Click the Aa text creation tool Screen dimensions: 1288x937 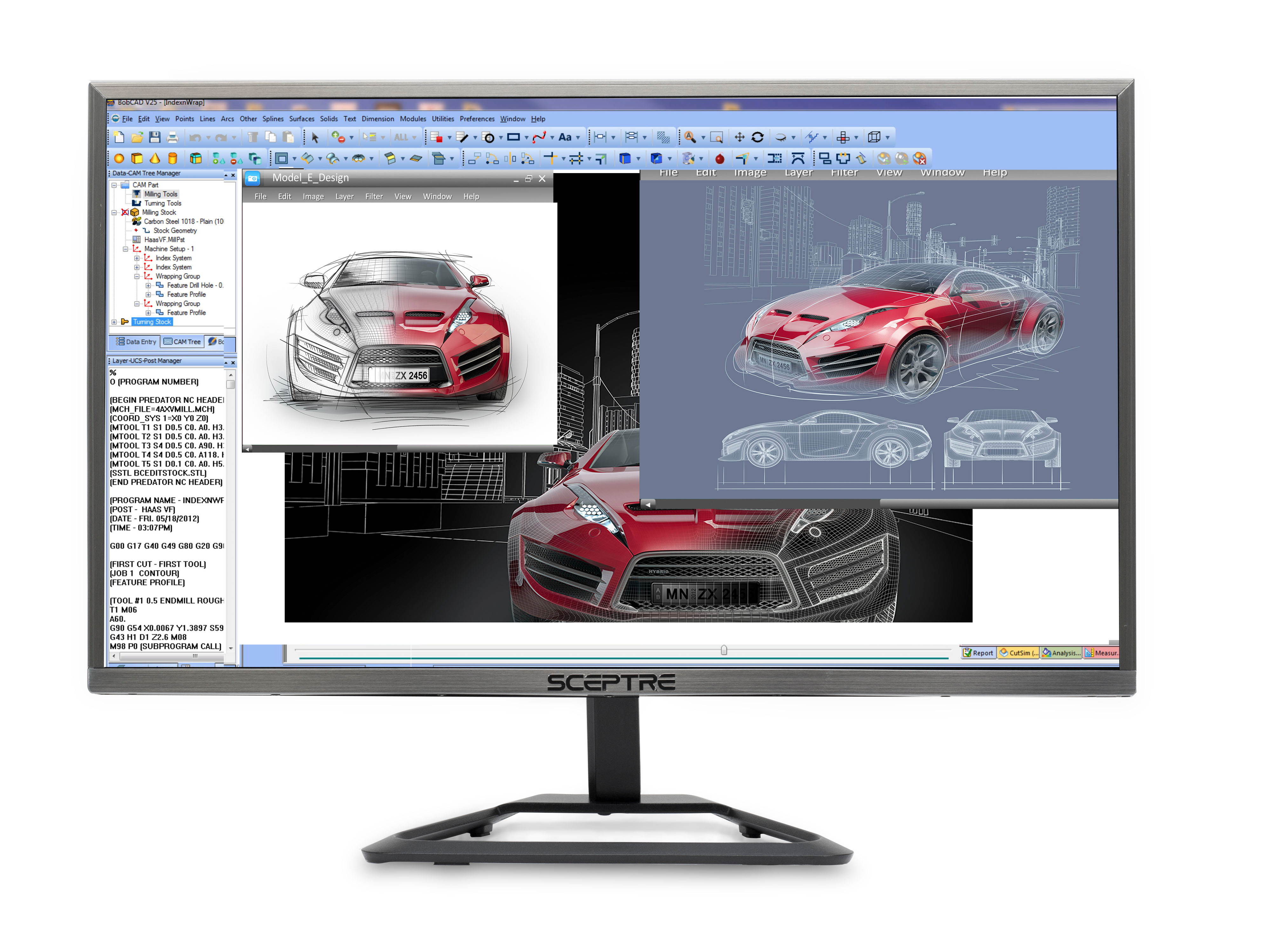coord(566,137)
